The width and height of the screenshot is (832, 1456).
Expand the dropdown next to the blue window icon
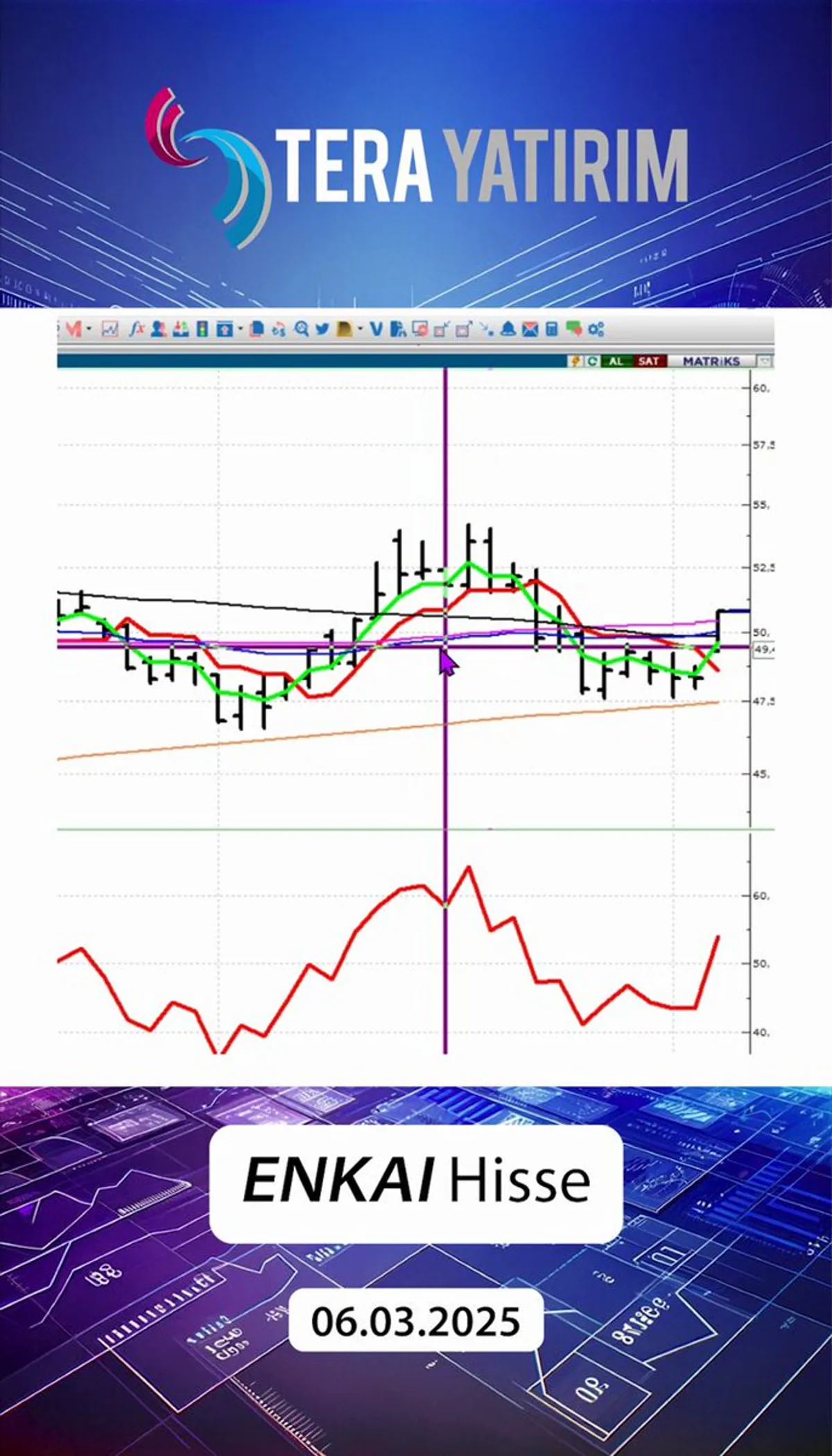(x=241, y=328)
